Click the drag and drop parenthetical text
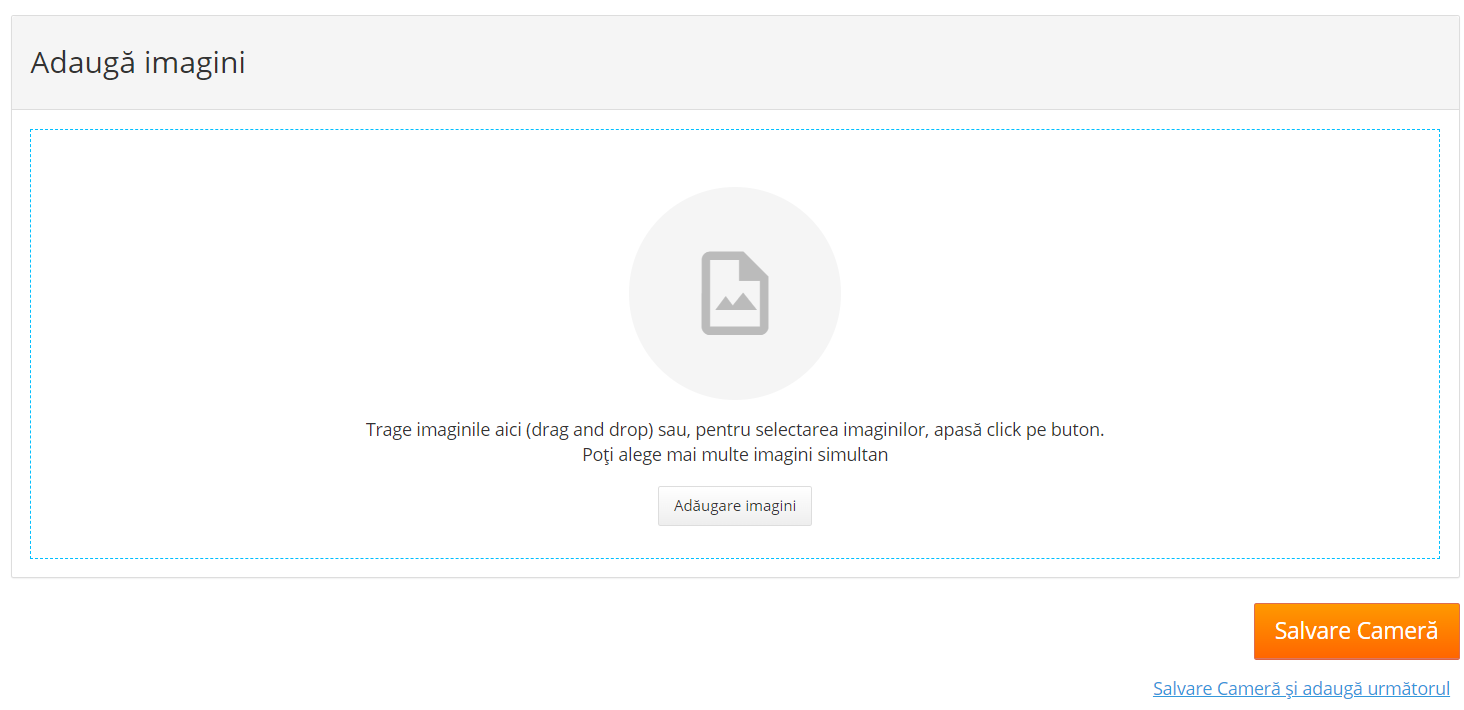This screenshot has height=710, width=1464. [x=590, y=430]
